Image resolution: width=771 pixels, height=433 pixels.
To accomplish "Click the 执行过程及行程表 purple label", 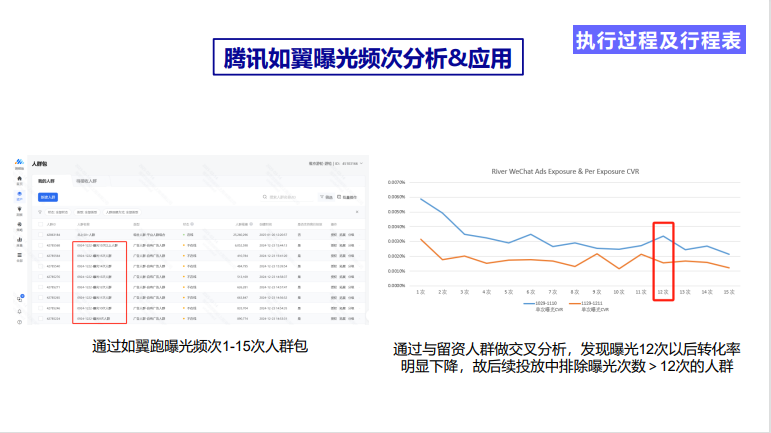I will point(658,40).
